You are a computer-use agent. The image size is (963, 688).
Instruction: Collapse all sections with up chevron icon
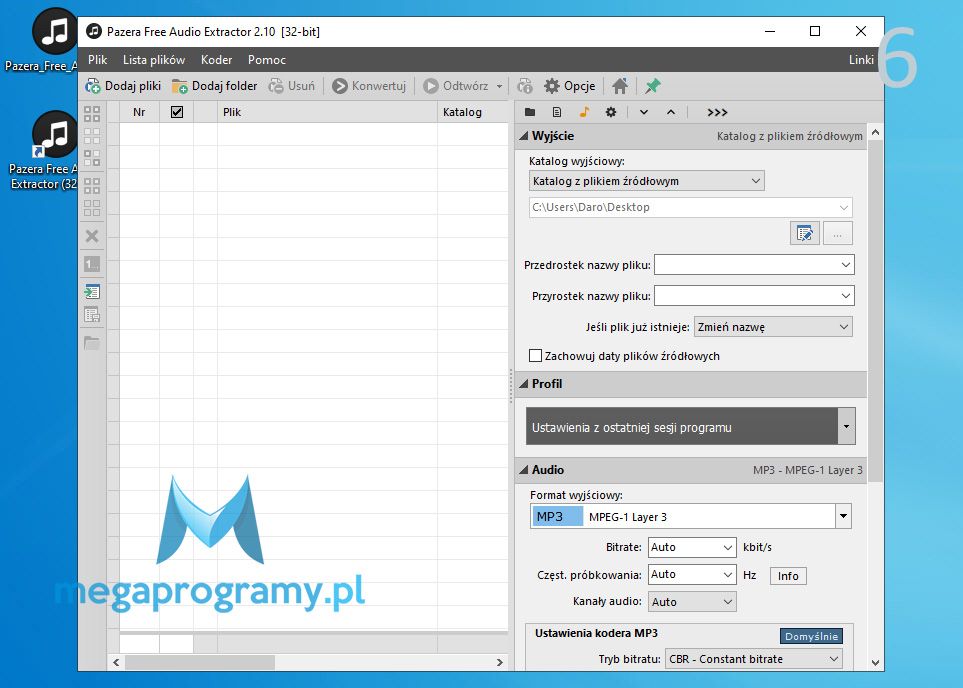pos(671,112)
